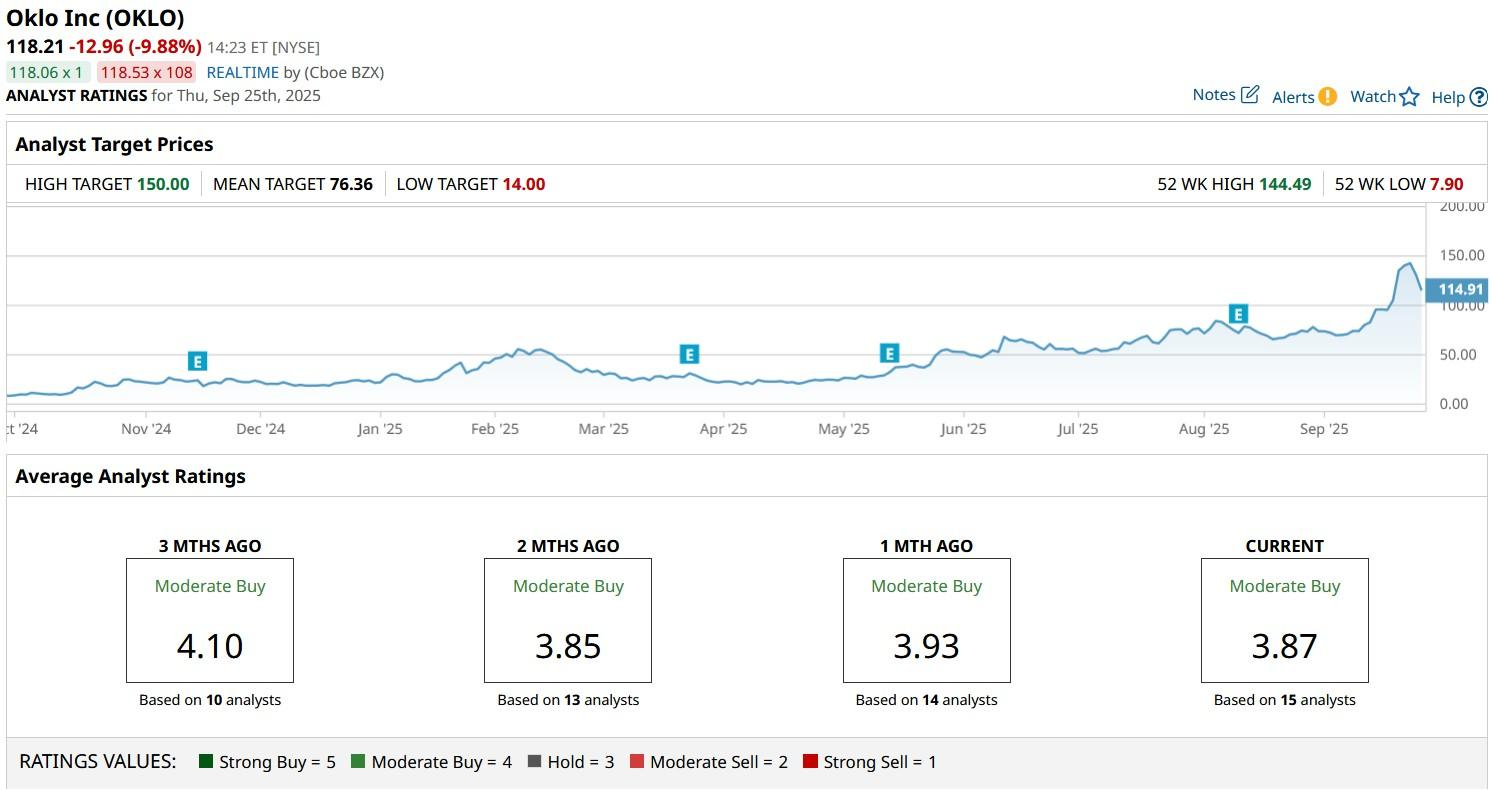Click the dark green Strong Buy swatch

click(x=206, y=762)
